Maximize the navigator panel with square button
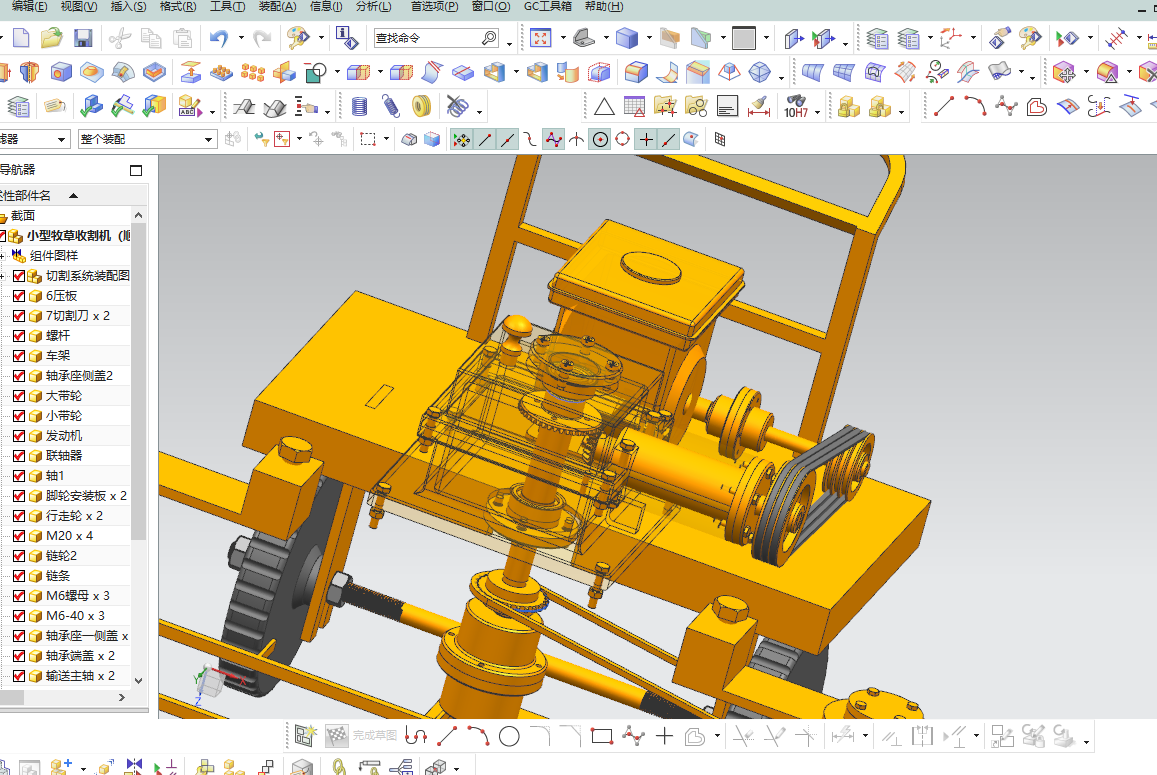 (x=136, y=170)
